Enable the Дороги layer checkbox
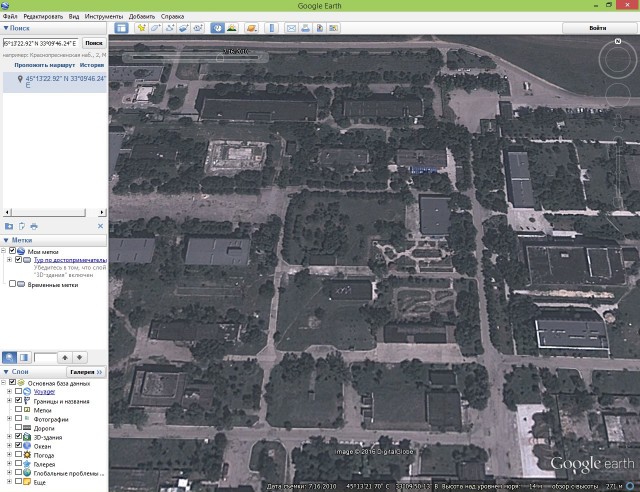The width and height of the screenshot is (640, 492). (x=18, y=427)
